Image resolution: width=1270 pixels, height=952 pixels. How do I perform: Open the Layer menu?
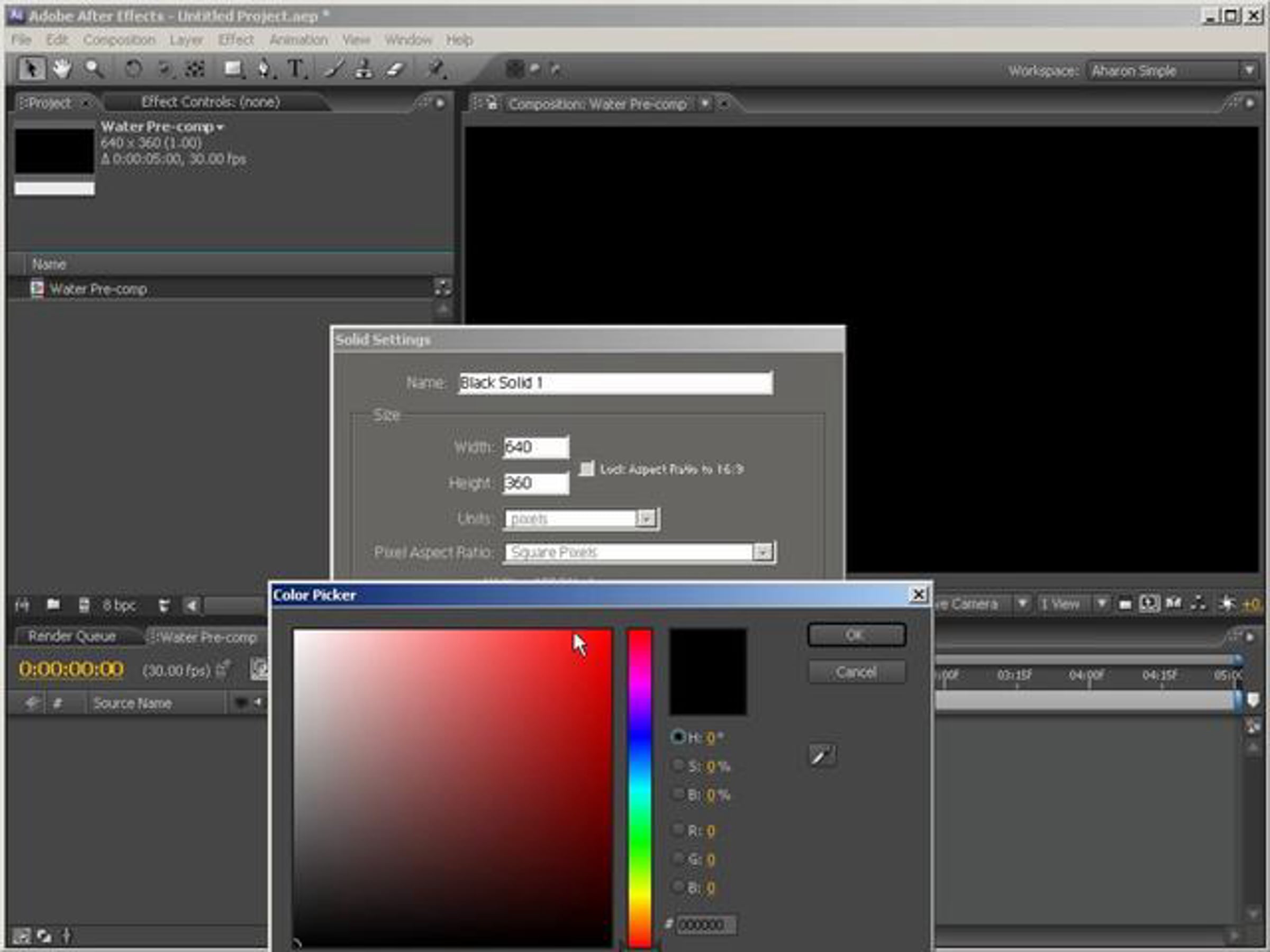tap(186, 40)
